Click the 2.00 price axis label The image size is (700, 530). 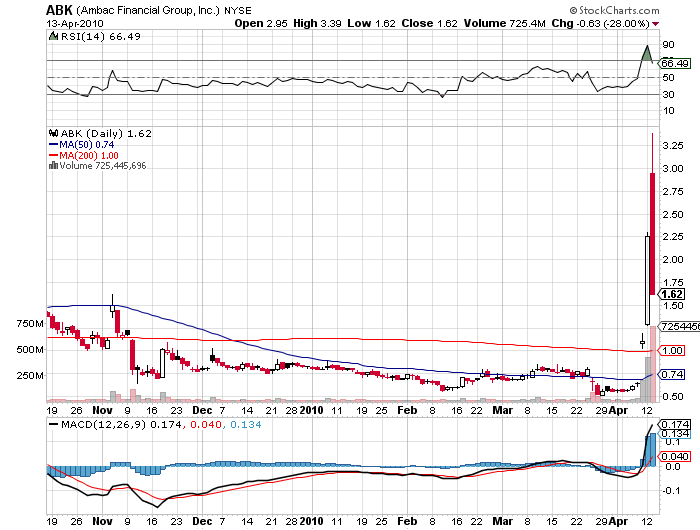point(673,259)
